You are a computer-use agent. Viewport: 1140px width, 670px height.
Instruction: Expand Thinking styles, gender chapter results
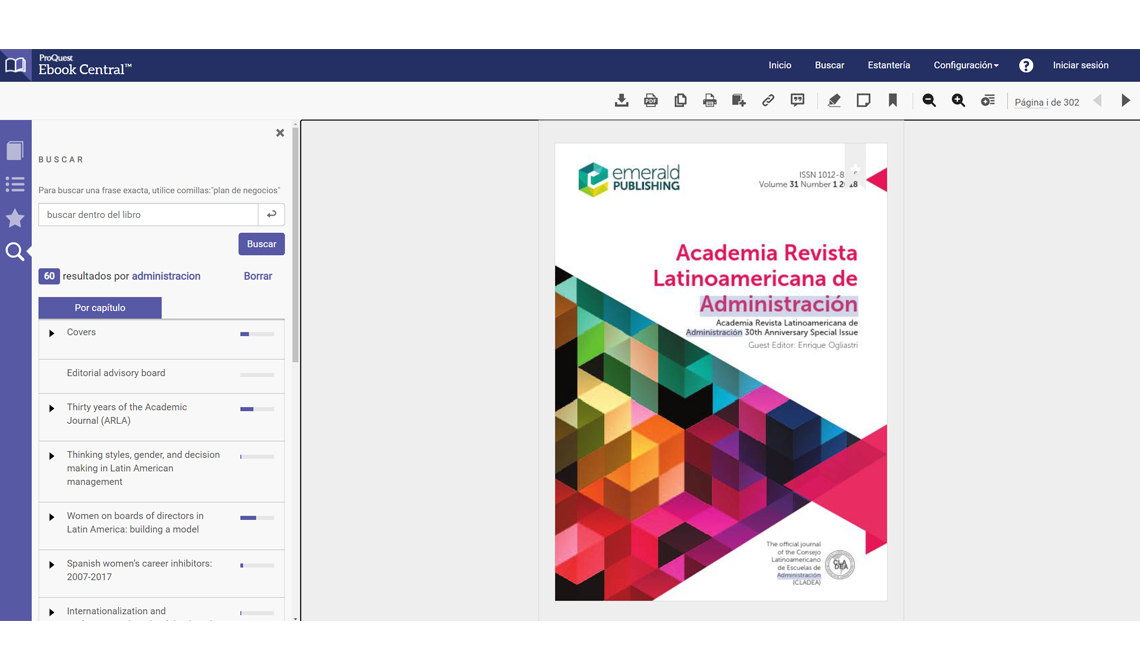tap(52, 456)
